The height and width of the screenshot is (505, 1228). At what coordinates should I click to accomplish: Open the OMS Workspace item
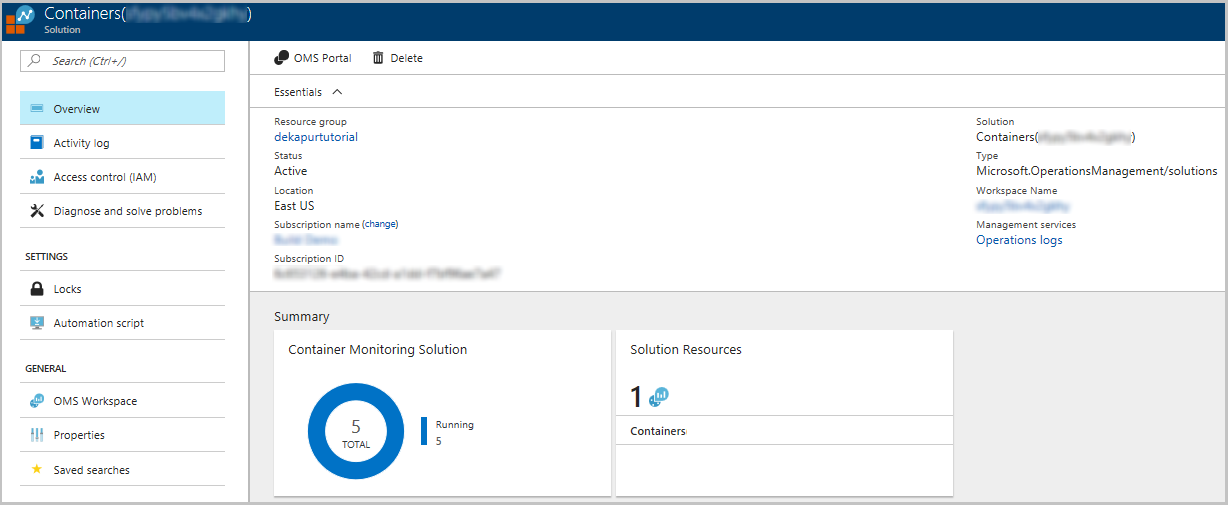(x=122, y=401)
